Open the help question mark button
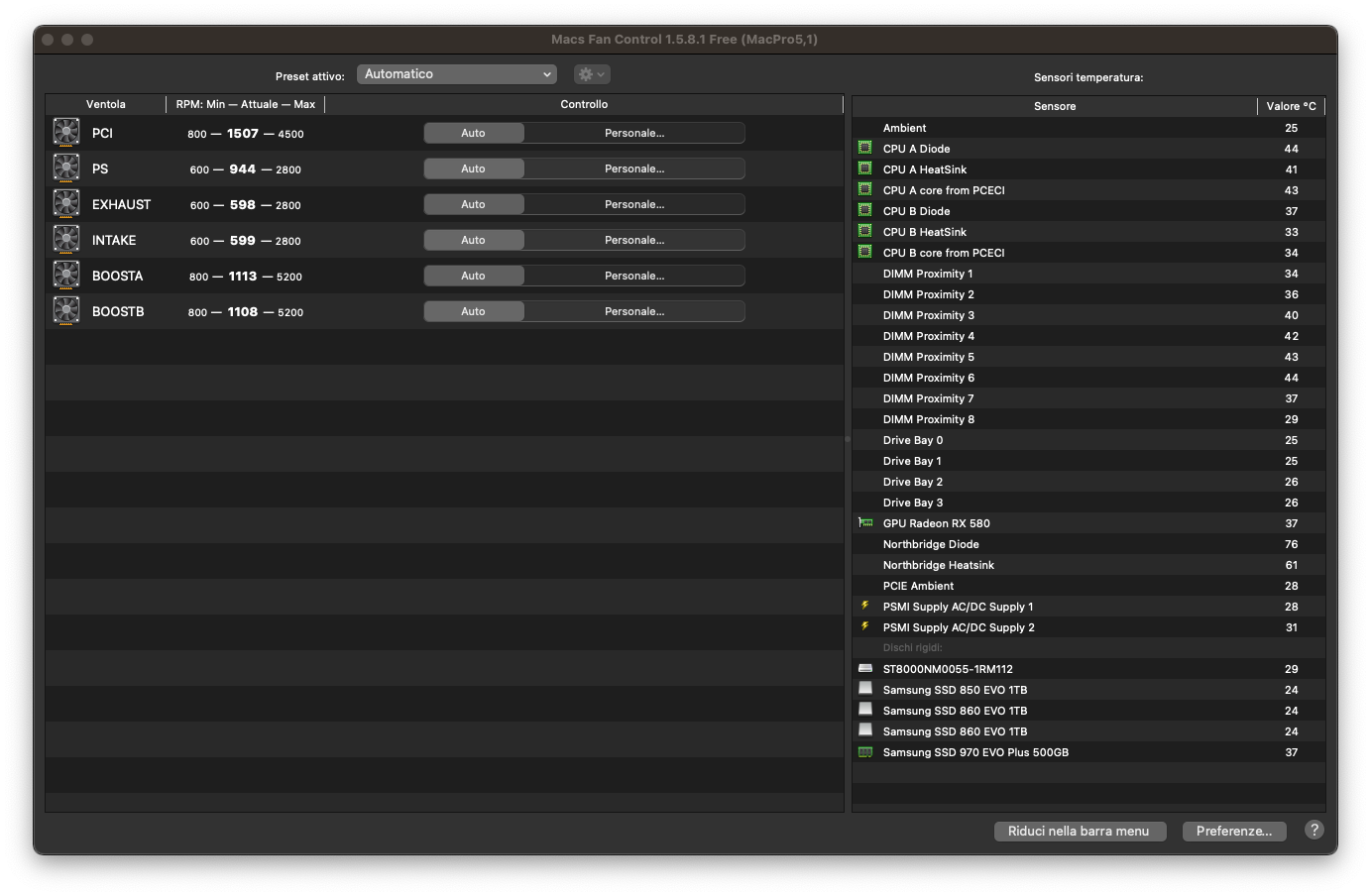Screen dimensions: 1371x896 pos(1314,831)
